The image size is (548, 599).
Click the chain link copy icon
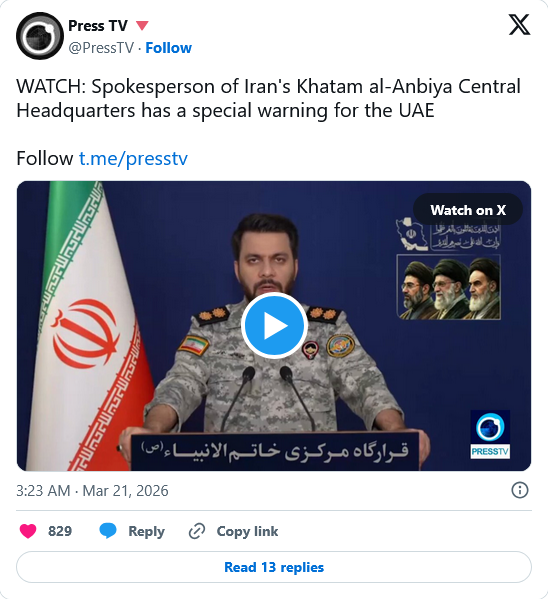[x=197, y=531]
